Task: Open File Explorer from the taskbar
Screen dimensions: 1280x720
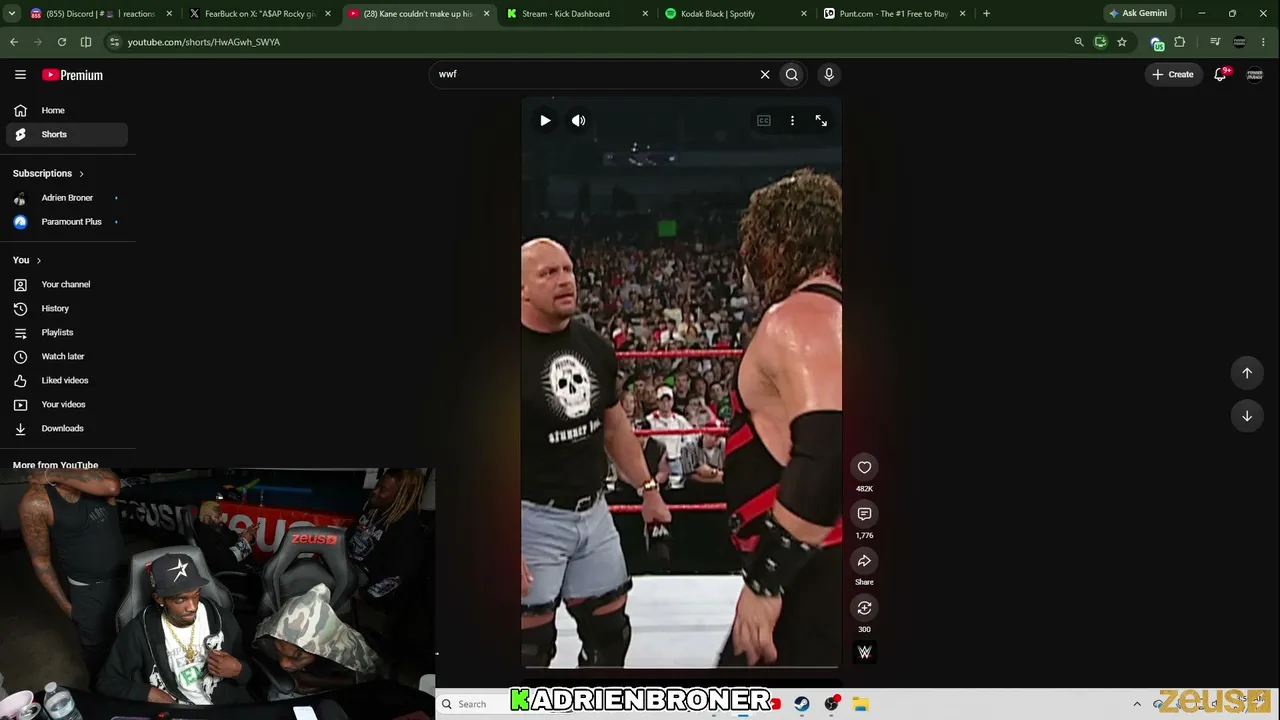Action: (860, 704)
